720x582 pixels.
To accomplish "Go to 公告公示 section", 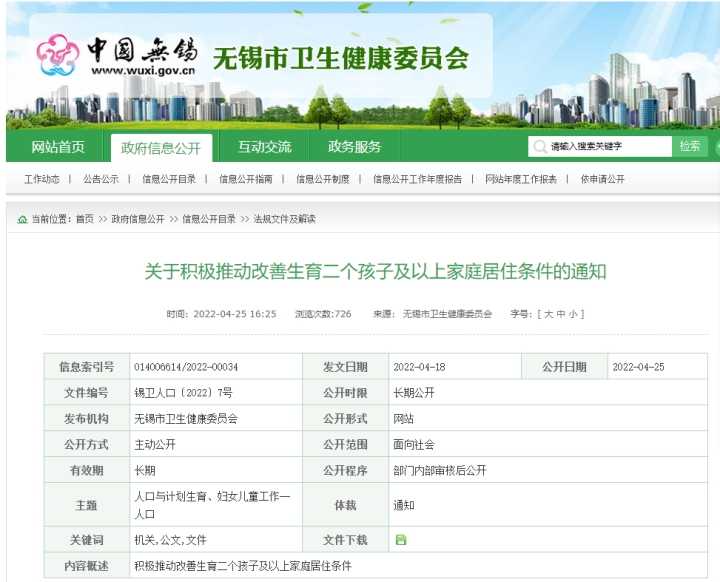I will 101,180.
